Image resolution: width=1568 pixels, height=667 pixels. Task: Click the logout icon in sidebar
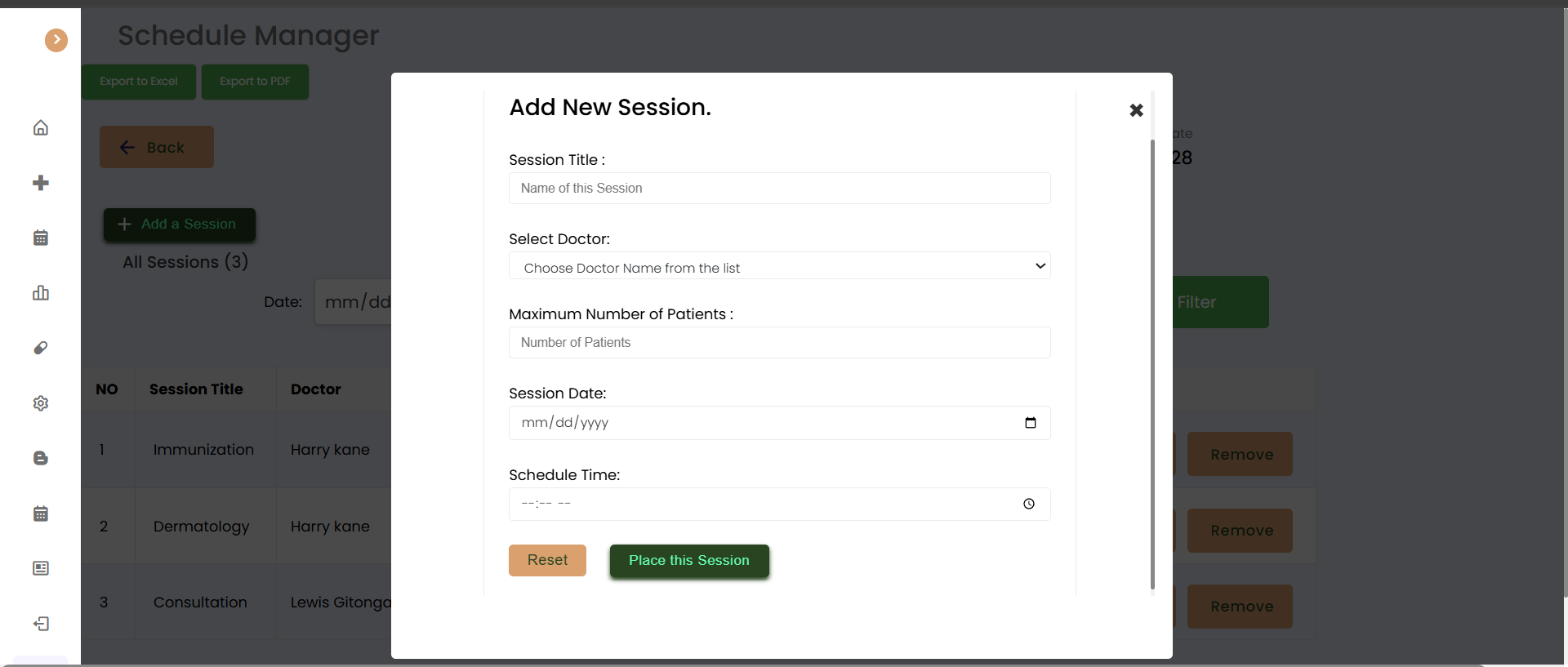tap(41, 624)
